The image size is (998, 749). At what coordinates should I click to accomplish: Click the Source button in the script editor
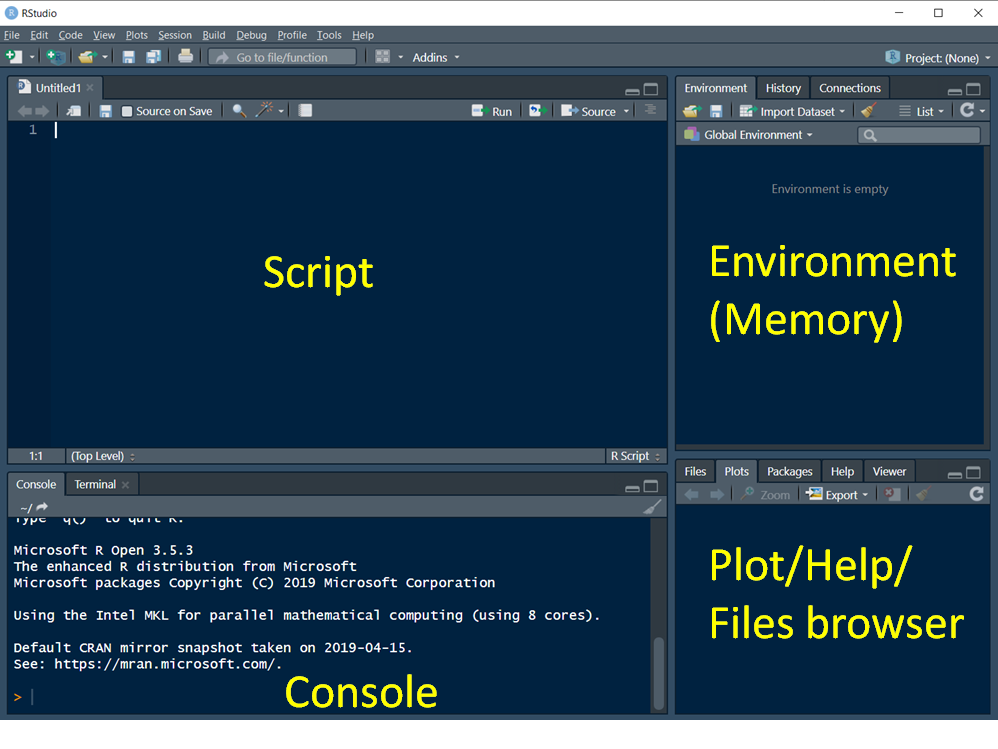588,111
